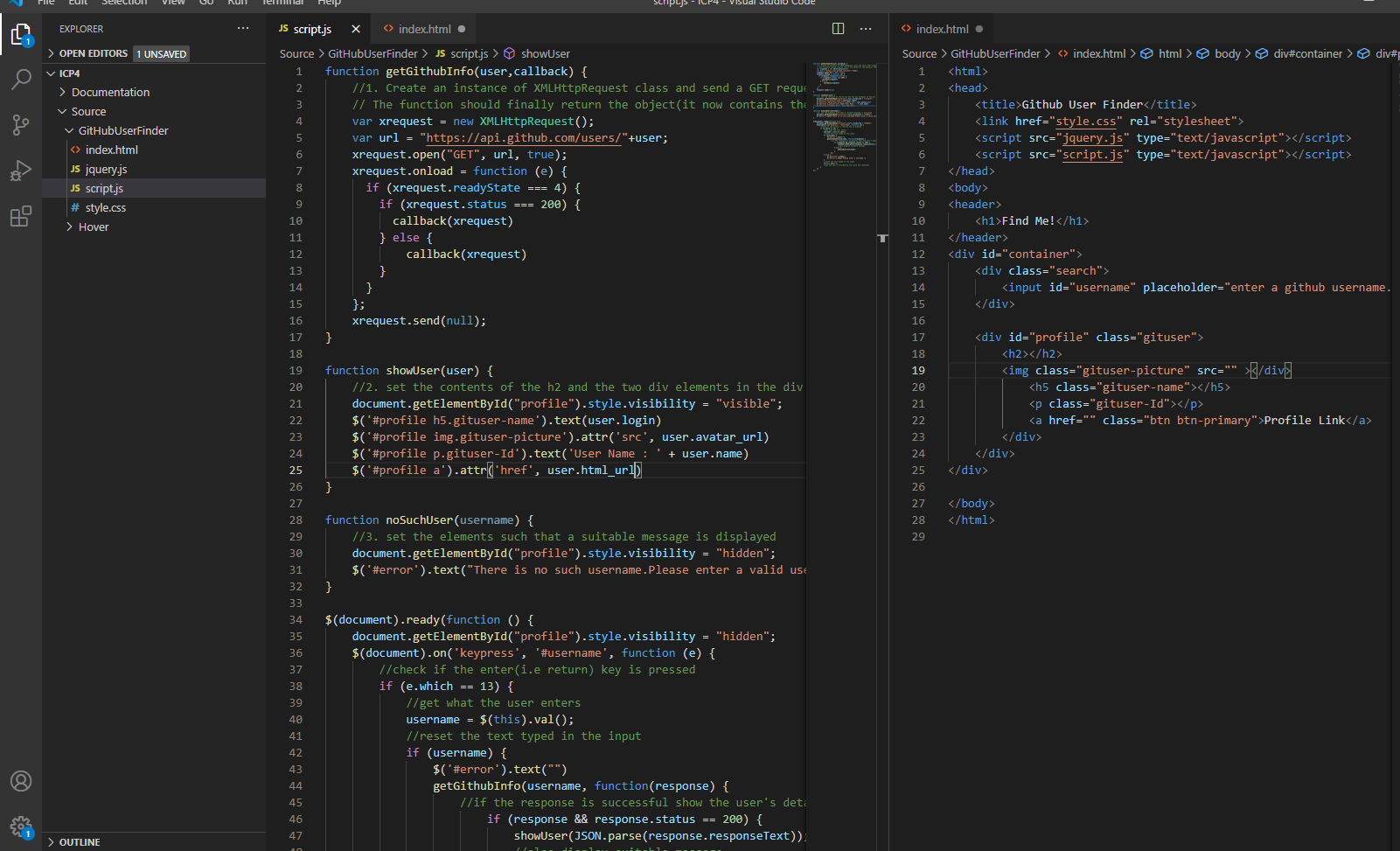Follow the jquery.js src link in index.html
Image resolution: width=1400 pixels, height=851 pixels.
tap(1092, 138)
